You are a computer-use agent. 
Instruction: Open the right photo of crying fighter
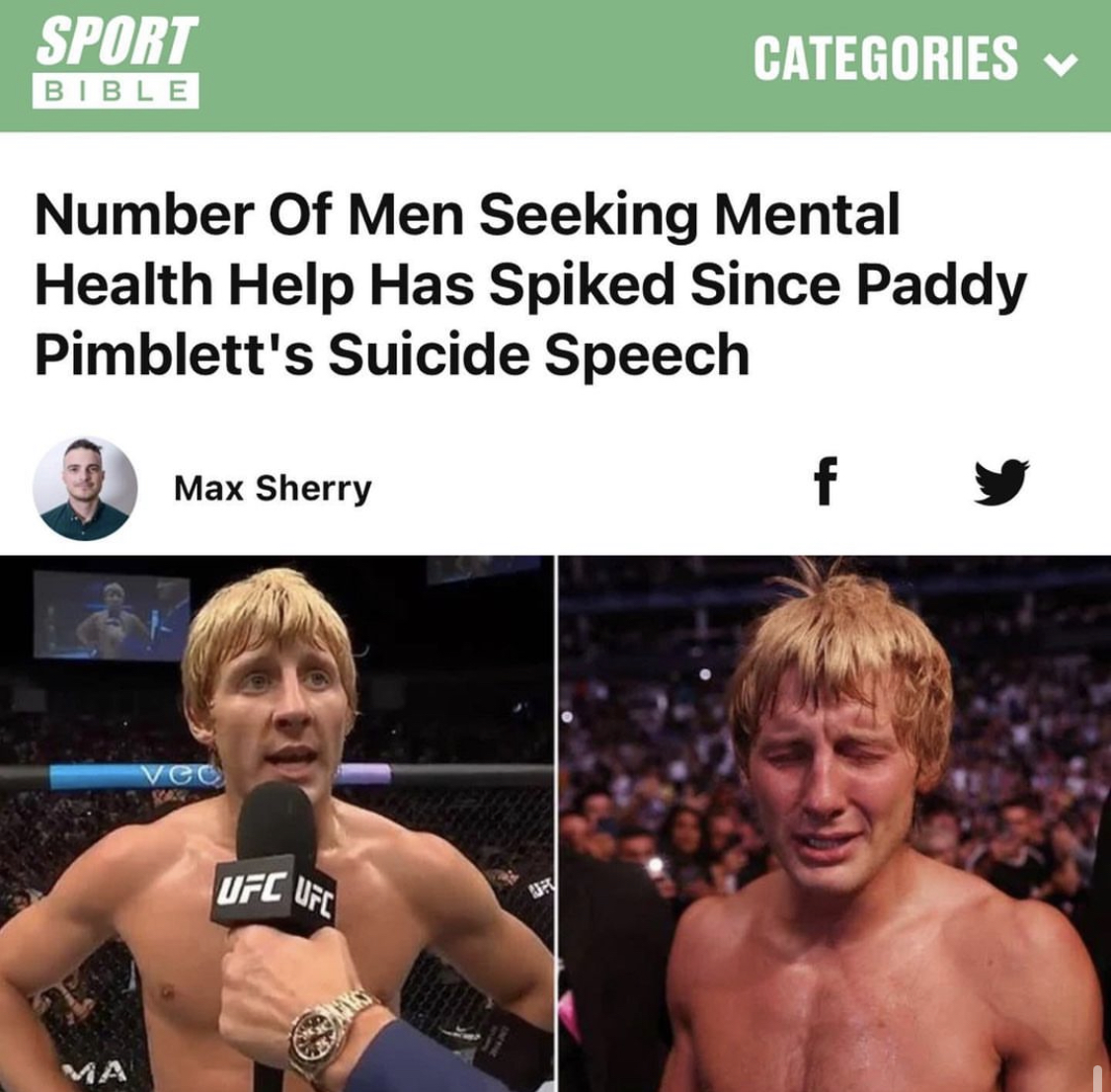834,823
